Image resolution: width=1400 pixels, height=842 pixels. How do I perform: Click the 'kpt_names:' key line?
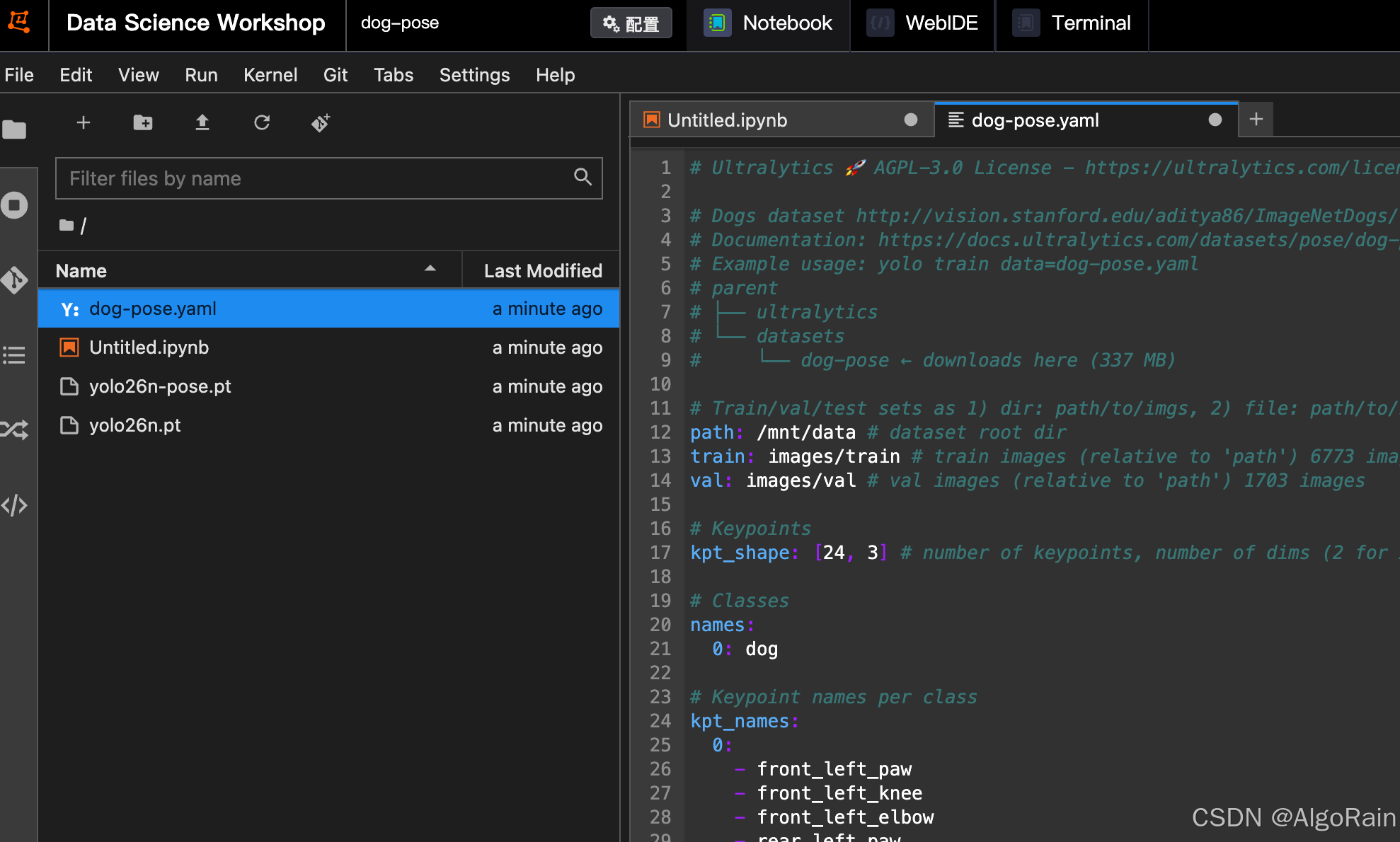745,721
